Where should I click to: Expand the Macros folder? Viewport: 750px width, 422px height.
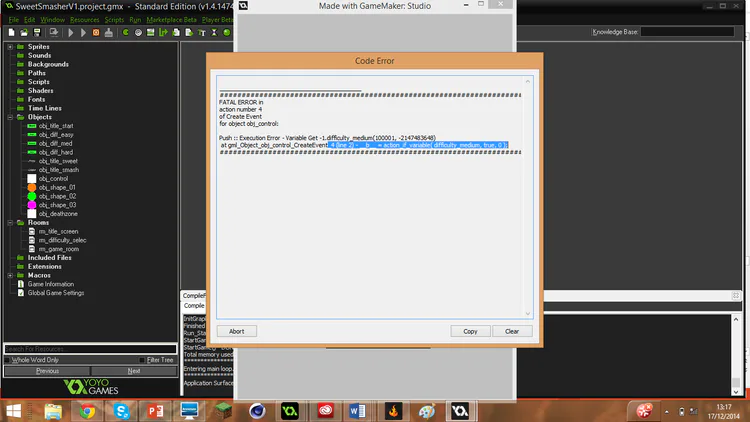click(x=10, y=276)
